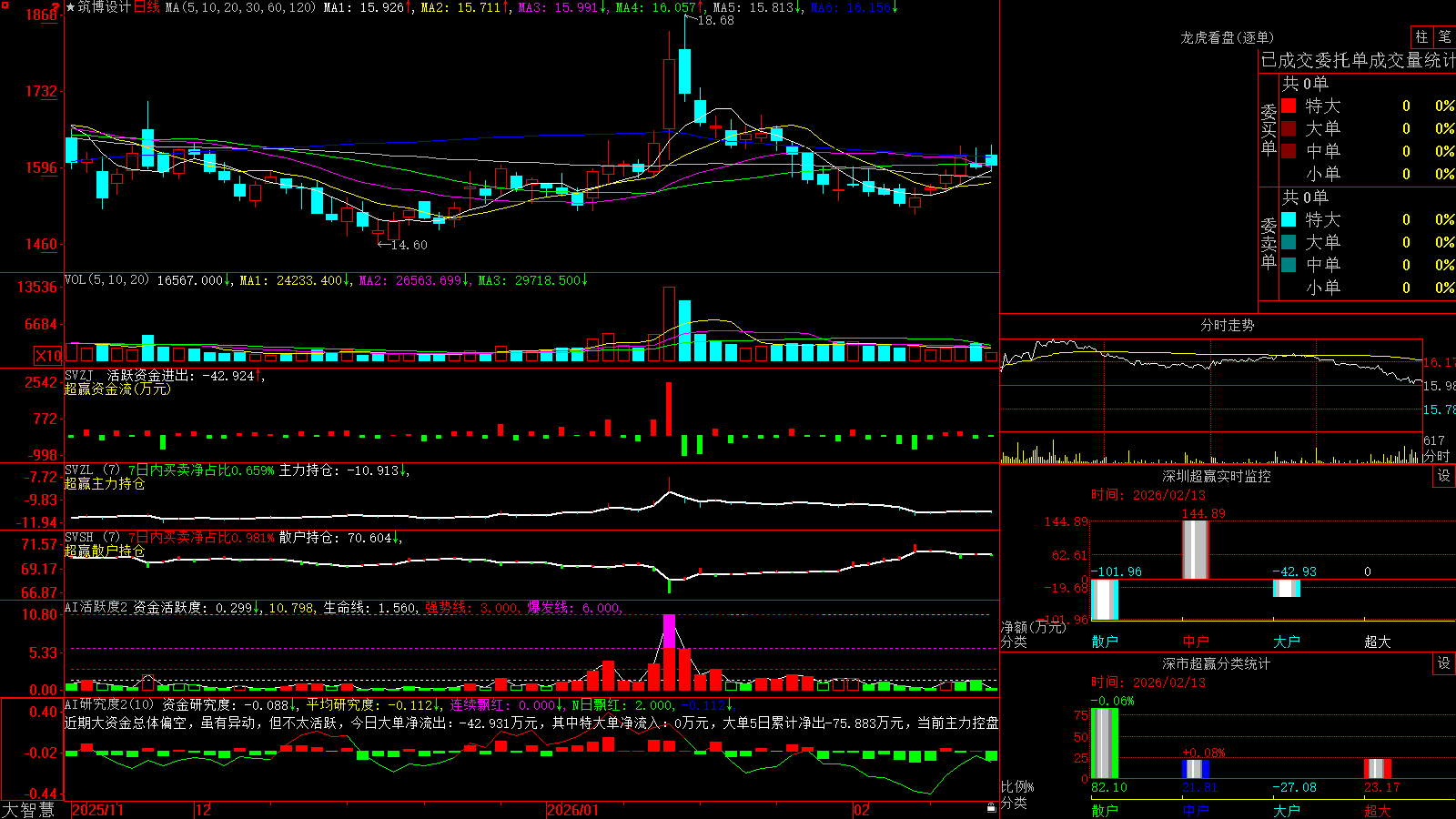Image resolution: width=1456 pixels, height=819 pixels.
Task: Click the 14.60 low price annotation
Action: (409, 245)
